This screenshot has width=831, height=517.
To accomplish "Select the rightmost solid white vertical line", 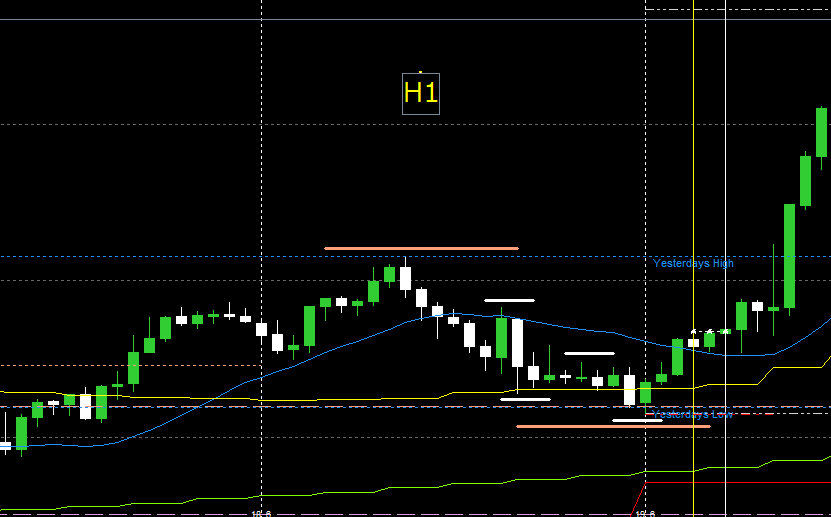I will pos(725,200).
